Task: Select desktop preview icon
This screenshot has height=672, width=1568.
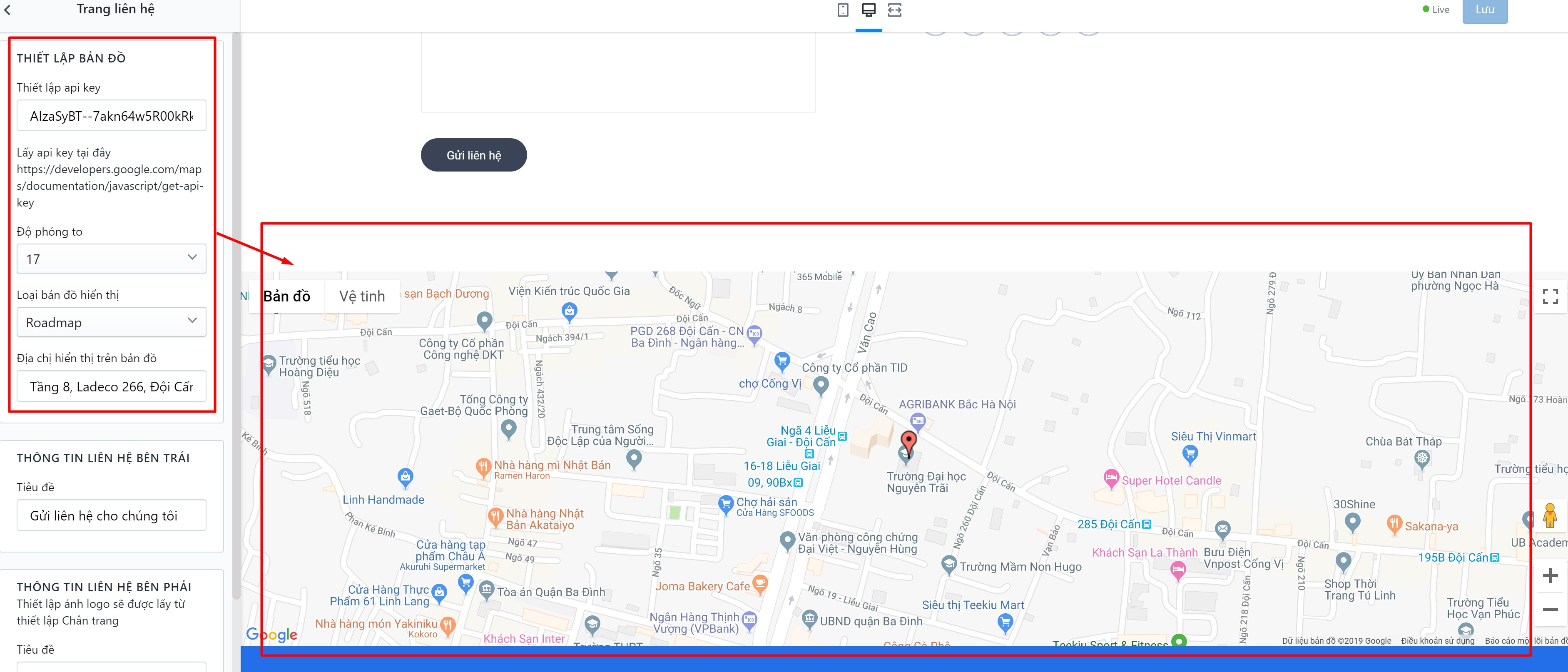Action: pyautogui.click(x=869, y=10)
